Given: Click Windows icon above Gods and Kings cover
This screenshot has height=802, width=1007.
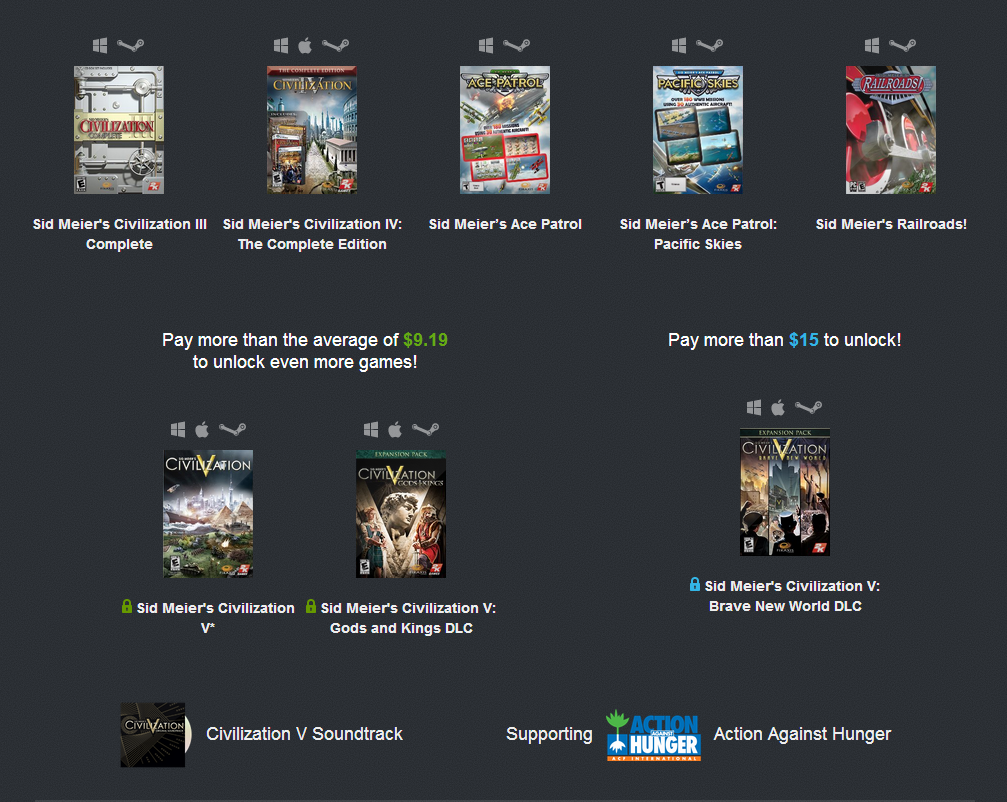Looking at the screenshot, I should coord(371,430).
